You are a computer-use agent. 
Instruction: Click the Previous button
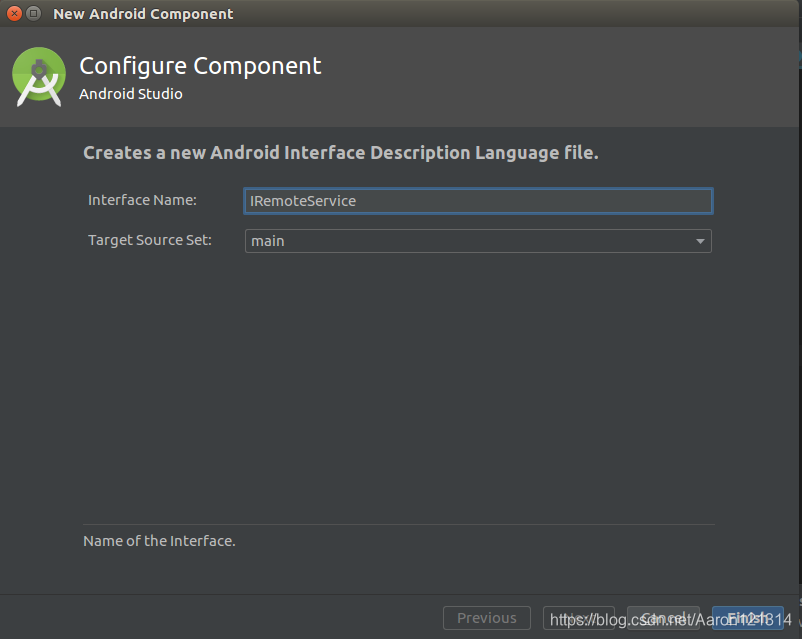[486, 618]
